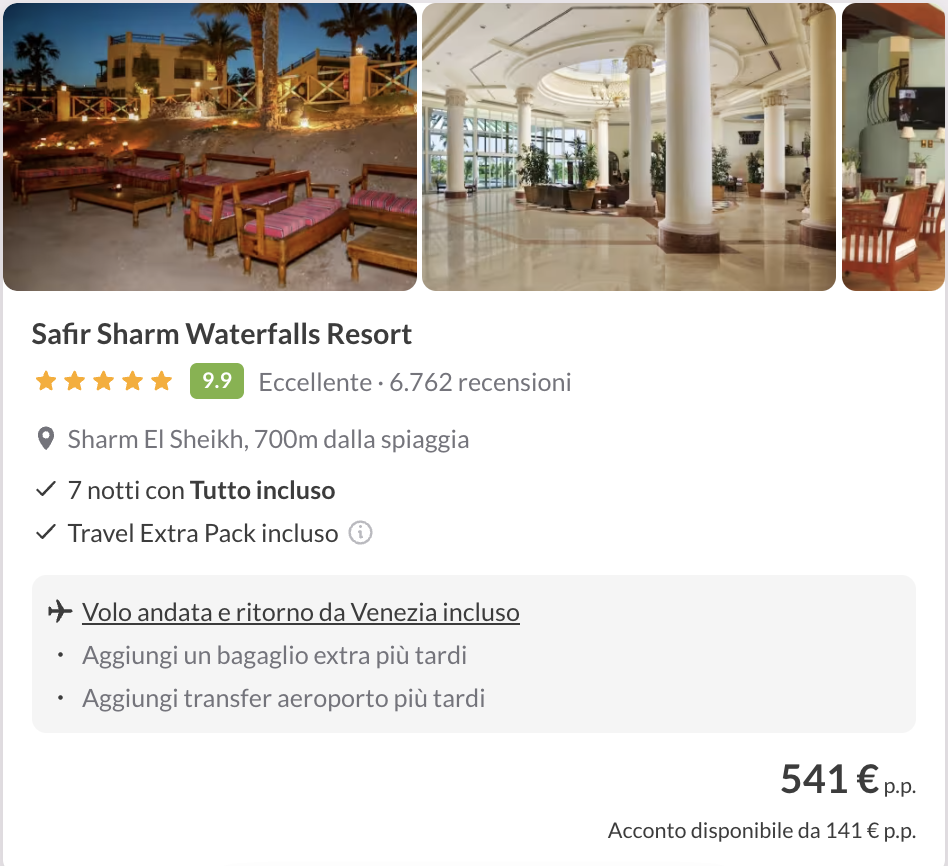Click the green 9.9 rating badge
The image size is (948, 866).
pos(217,381)
